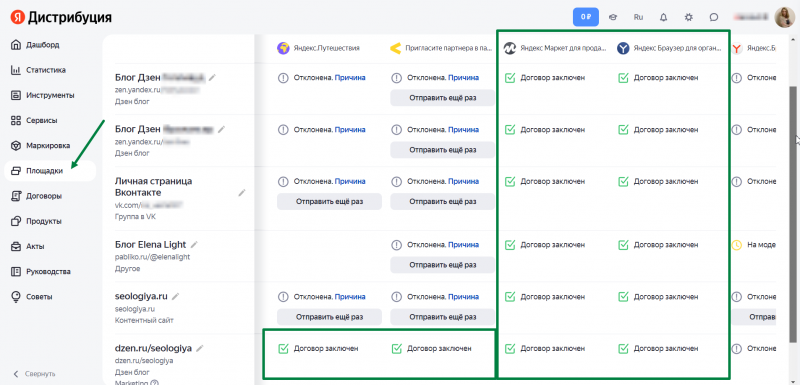Resend Пригласите партнера request for Вконтакте page
The image size is (800, 385).
[442, 201]
